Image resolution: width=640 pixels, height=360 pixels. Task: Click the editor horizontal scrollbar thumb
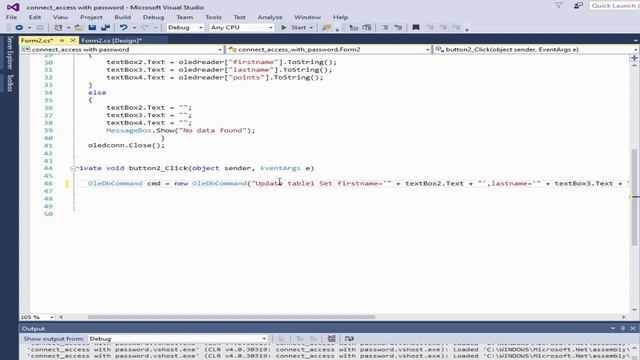tap(231, 317)
